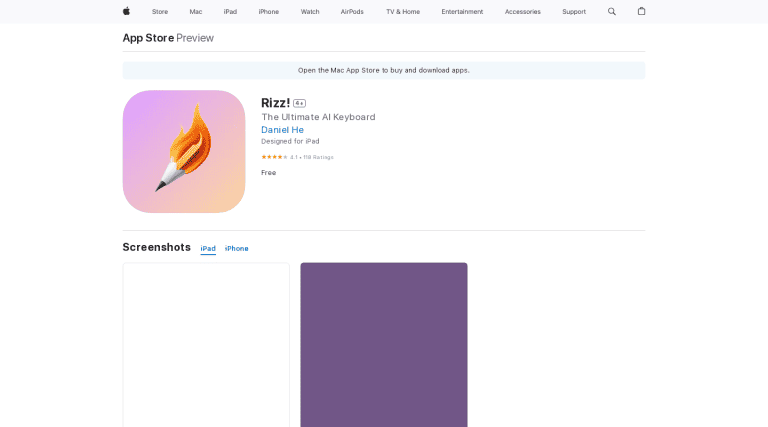Click the star rating display
Image resolution: width=768 pixels, height=427 pixels.
coord(274,157)
